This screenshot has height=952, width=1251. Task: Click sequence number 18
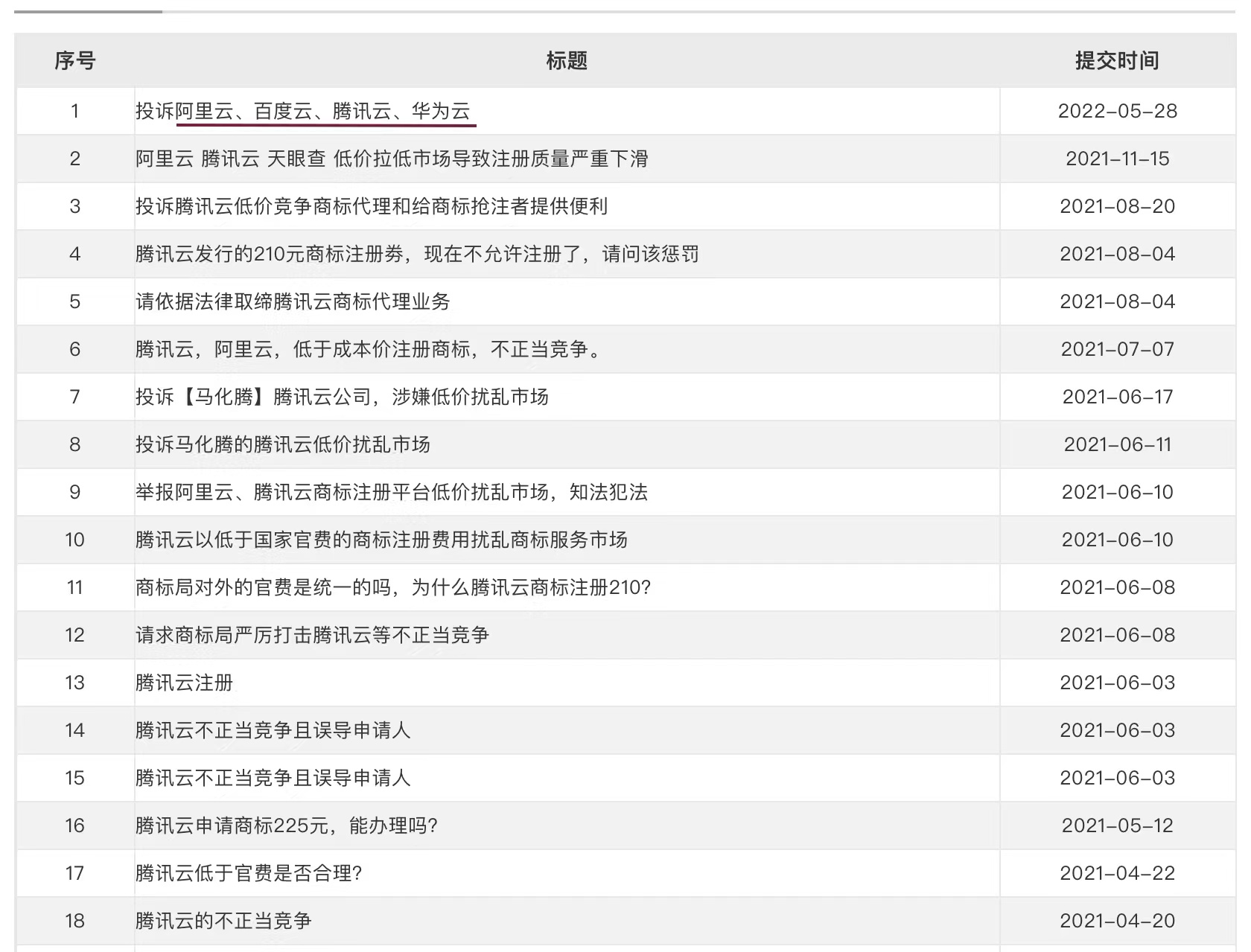(75, 921)
